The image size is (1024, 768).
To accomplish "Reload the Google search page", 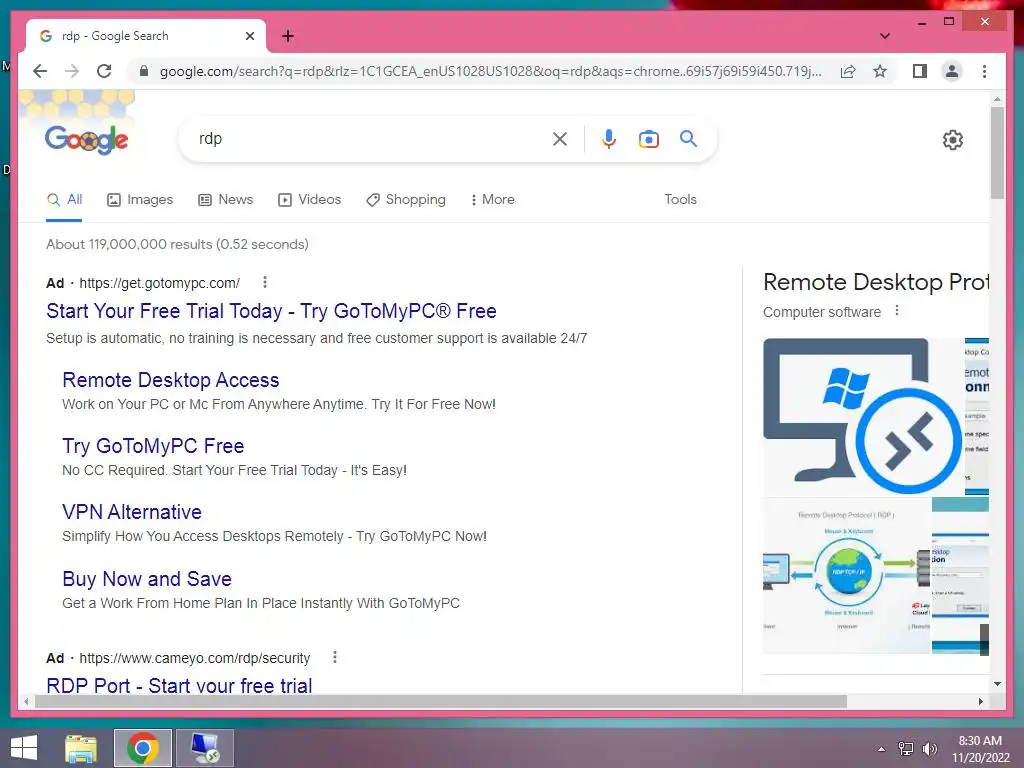I will [104, 71].
